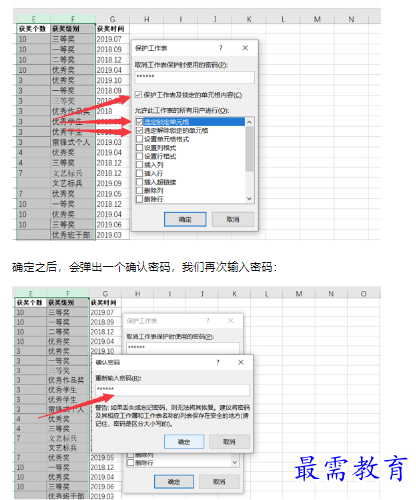Viewport: 416px width, 500px height.
Task: Click scroll-down arrow in lower background dialog list
Action: 235,462
